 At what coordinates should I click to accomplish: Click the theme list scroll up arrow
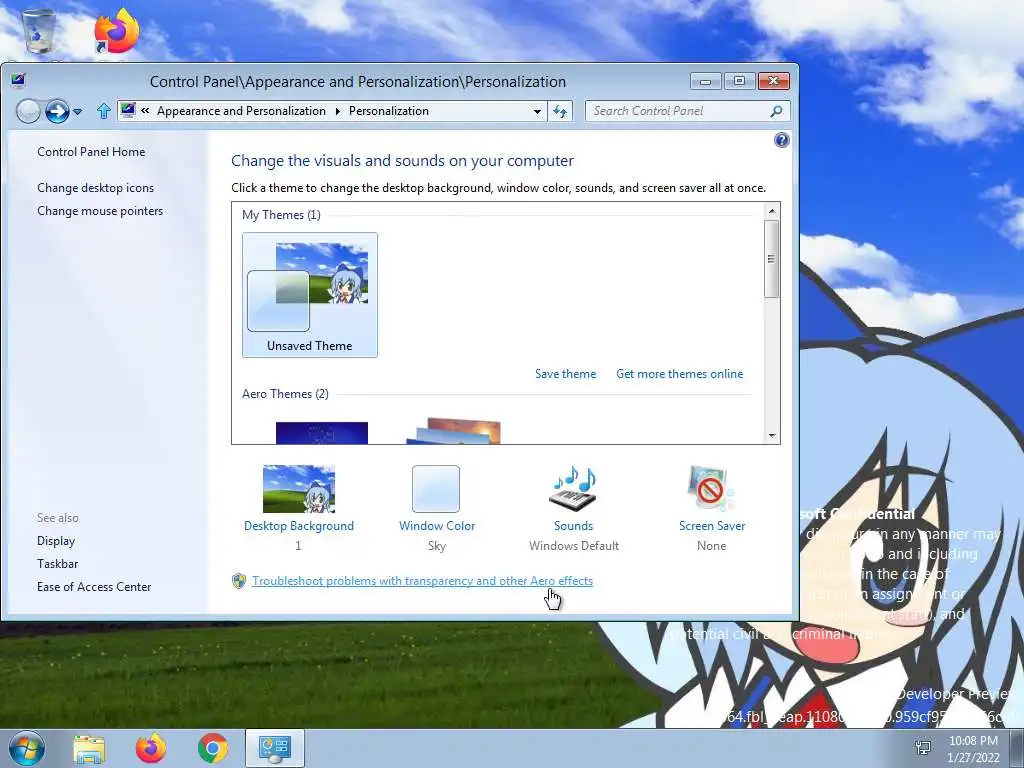772,211
